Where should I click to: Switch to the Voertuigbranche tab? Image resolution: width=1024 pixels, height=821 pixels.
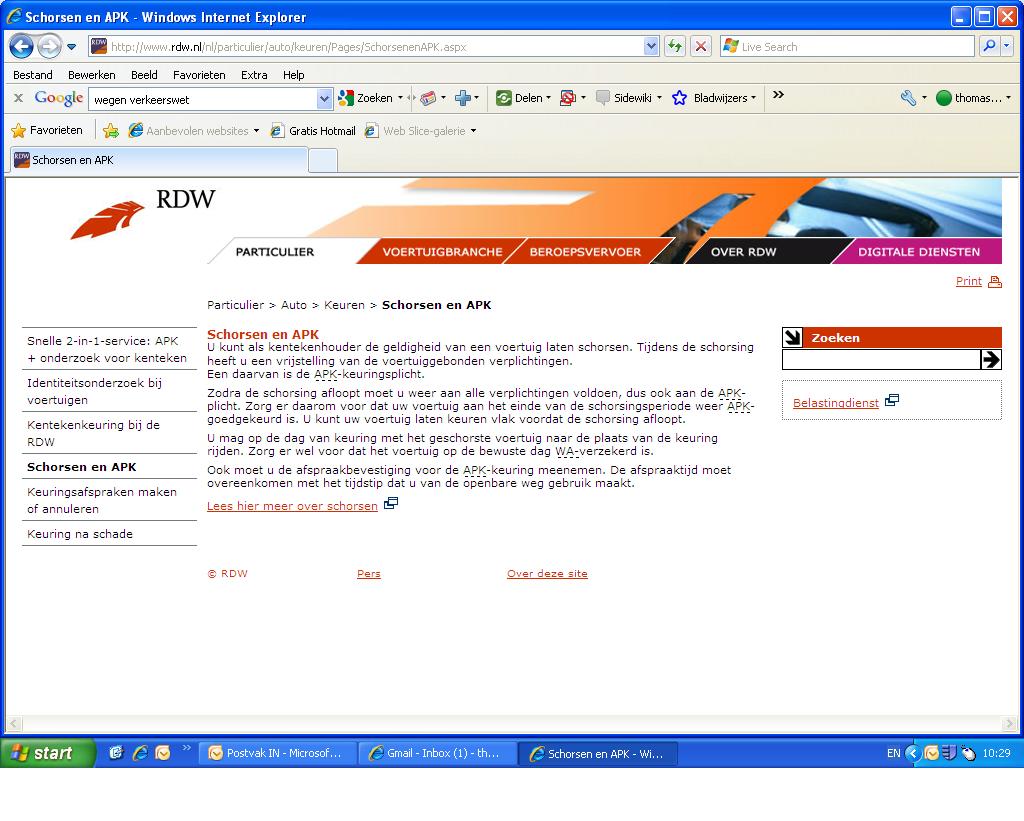[x=442, y=252]
